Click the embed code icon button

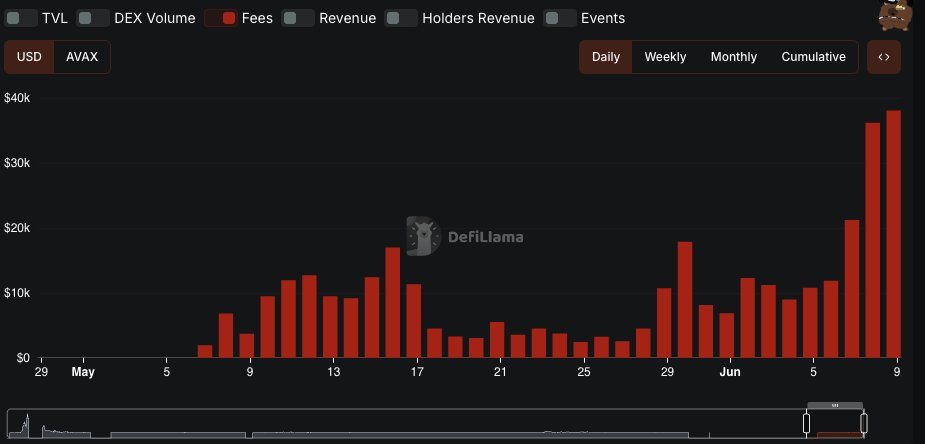[883, 57]
